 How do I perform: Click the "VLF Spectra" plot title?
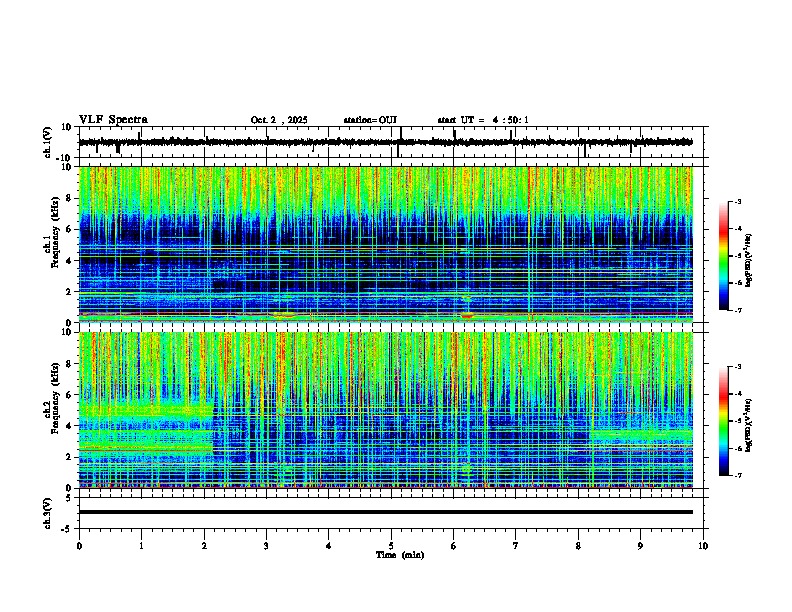113,120
